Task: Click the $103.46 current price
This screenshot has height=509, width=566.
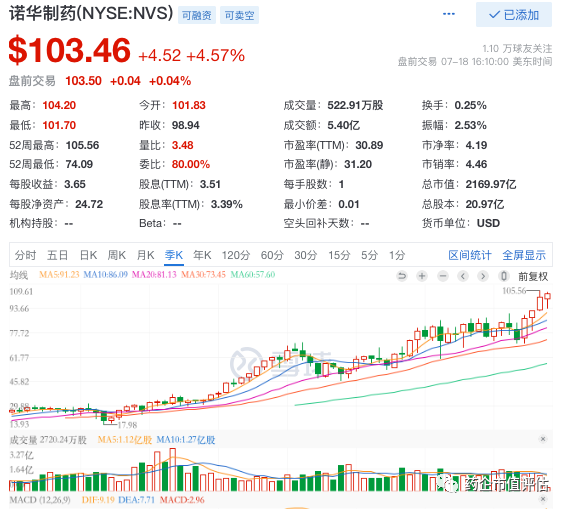Action: click(x=69, y=50)
